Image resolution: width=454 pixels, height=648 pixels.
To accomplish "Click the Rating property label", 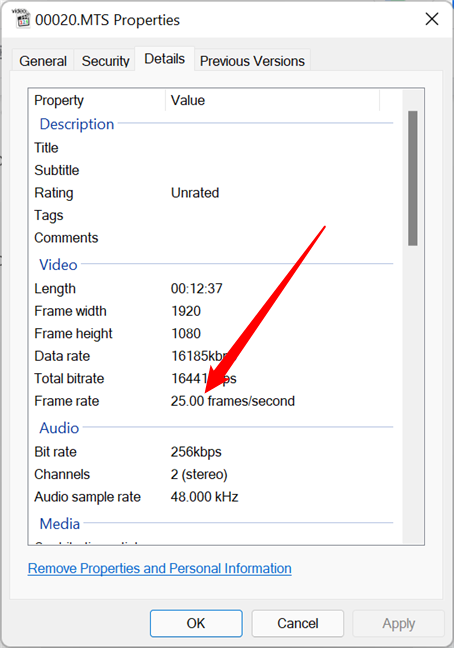I will [x=54, y=193].
